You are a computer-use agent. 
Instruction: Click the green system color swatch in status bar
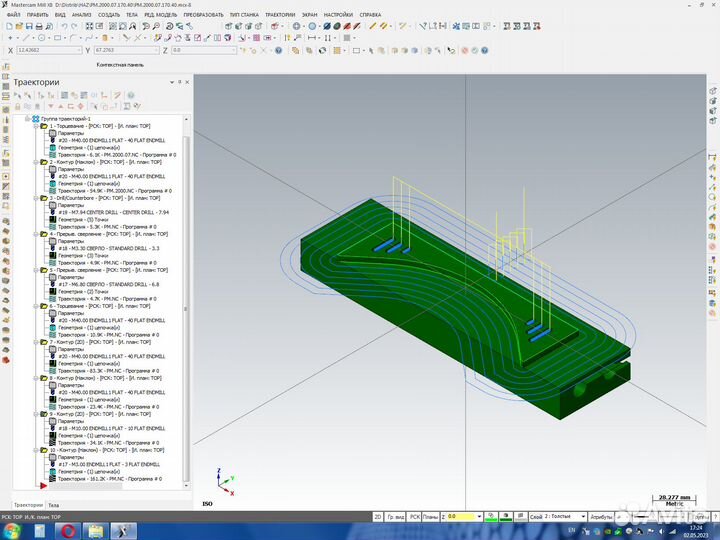491,517
